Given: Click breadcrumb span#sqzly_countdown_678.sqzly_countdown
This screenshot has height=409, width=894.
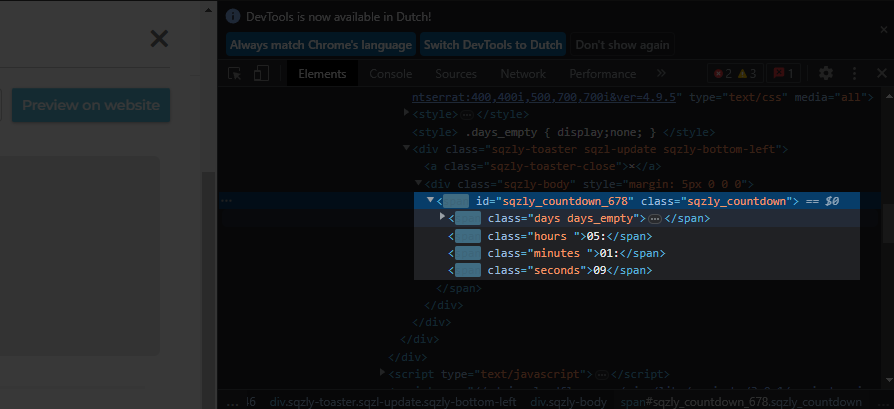Looking at the screenshot, I should point(741,402).
